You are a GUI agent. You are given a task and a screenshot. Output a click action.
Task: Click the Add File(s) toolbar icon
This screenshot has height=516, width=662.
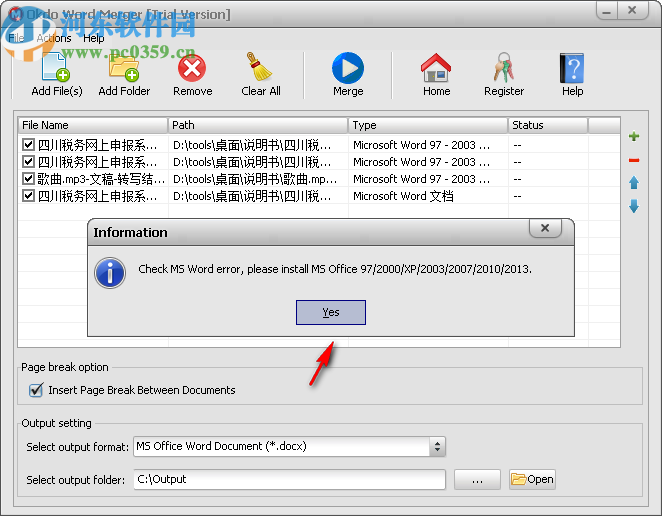tap(56, 68)
